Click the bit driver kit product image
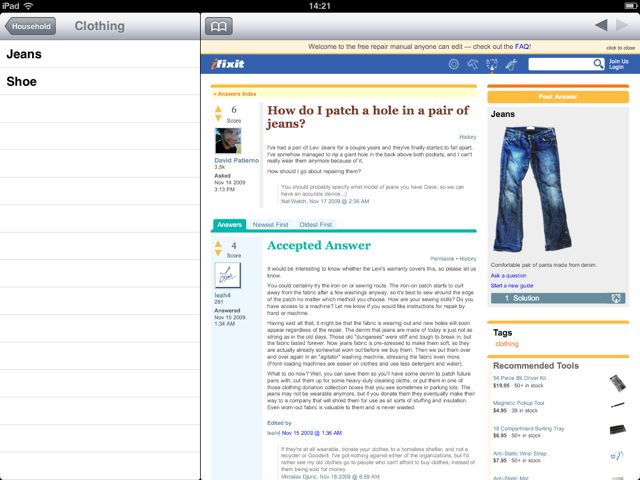Screen dimensions: 640x480 (618, 383)
